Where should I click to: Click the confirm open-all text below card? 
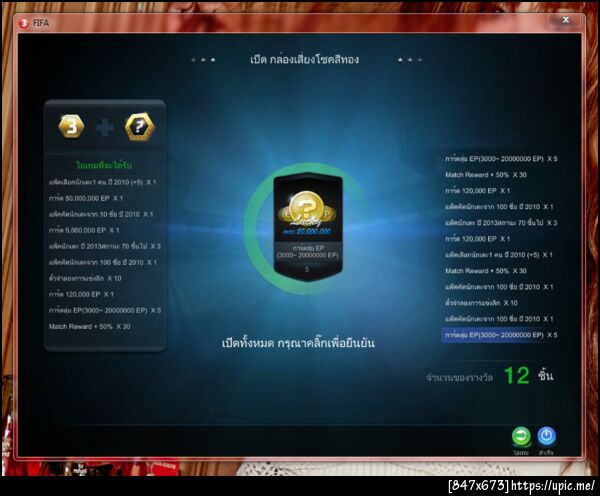298,343
